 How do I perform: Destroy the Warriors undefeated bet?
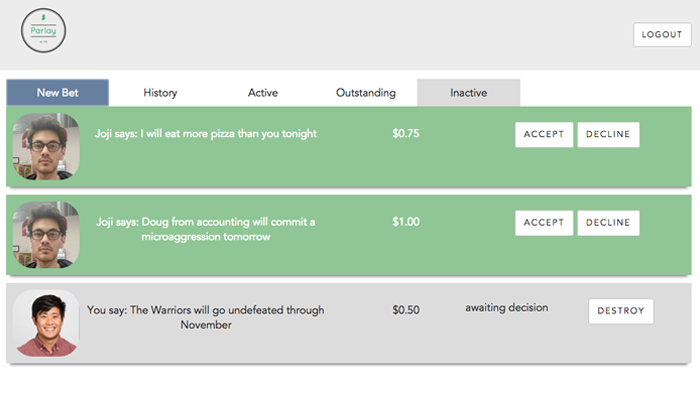click(621, 311)
